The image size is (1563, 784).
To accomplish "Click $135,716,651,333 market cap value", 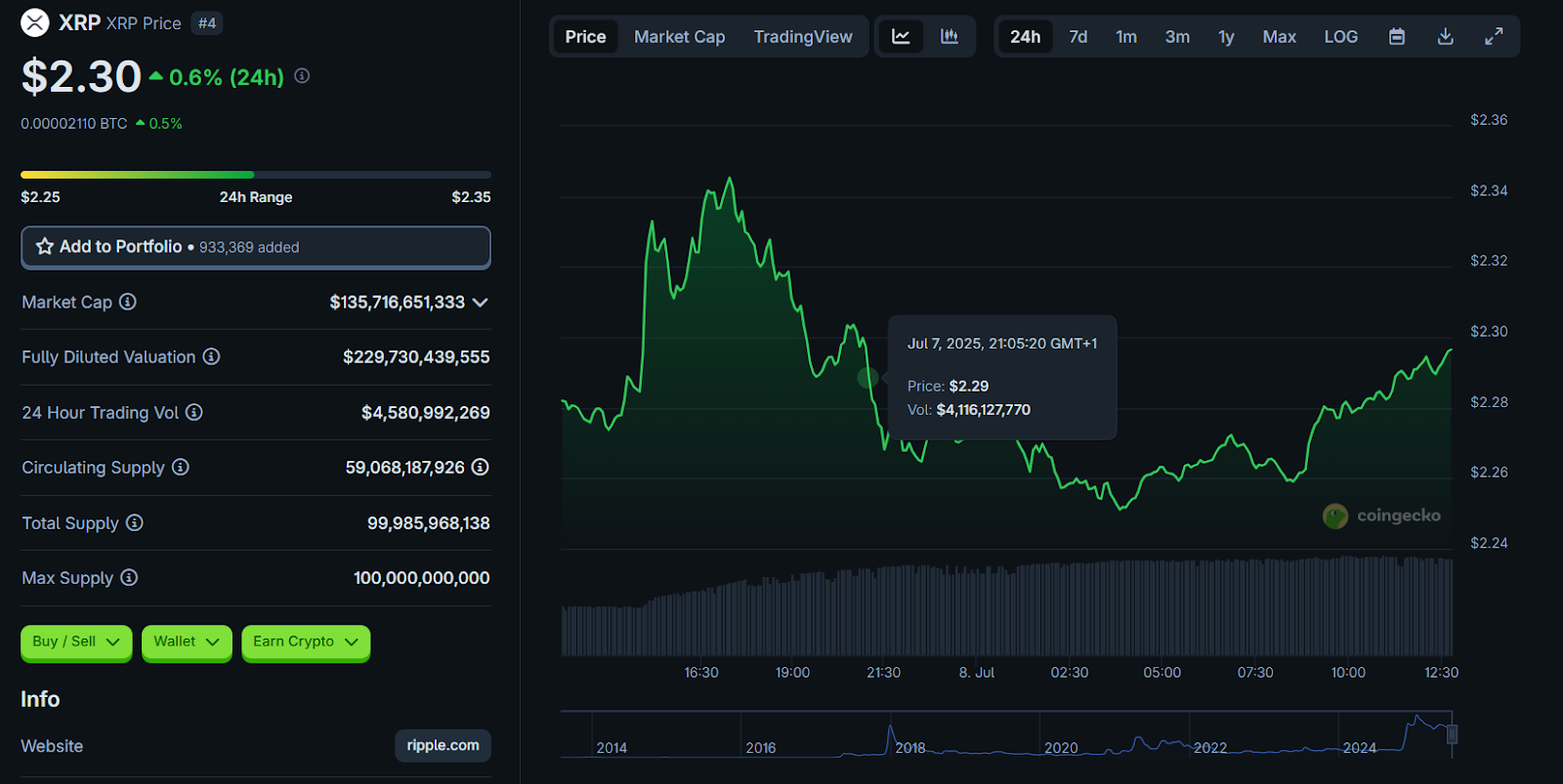I will tap(398, 302).
